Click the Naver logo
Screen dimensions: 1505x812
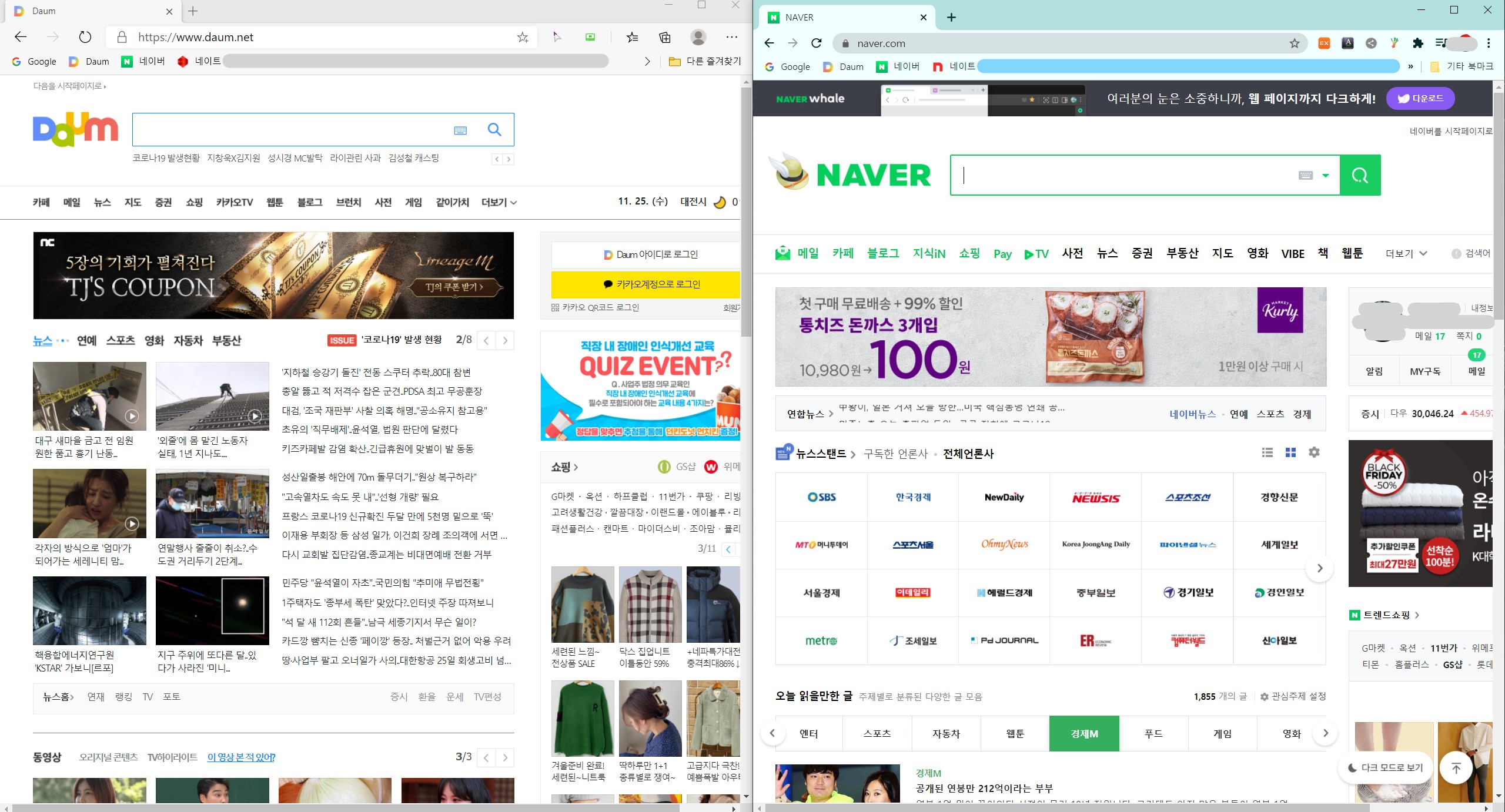[x=874, y=175]
